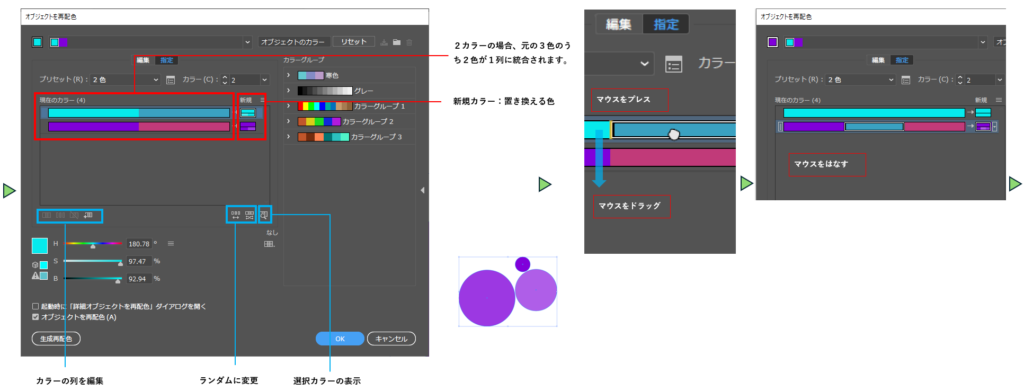Open the プリセット dropdown in right dialog
Screen dimensions: 1024x391
pyautogui.click(x=861, y=80)
